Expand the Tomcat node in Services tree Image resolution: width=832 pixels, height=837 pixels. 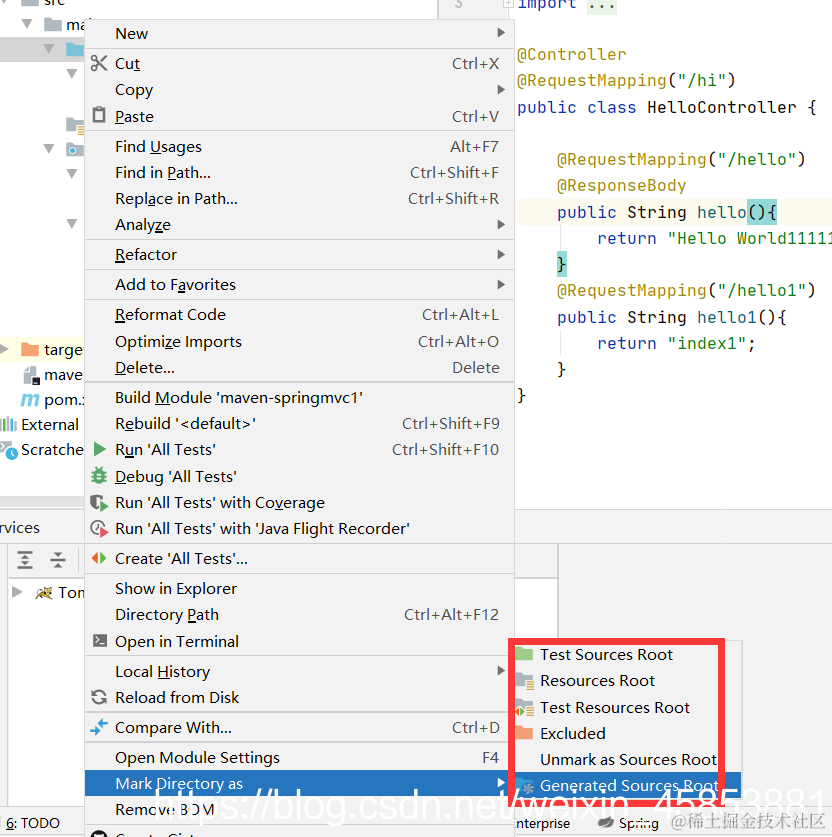(x=17, y=592)
